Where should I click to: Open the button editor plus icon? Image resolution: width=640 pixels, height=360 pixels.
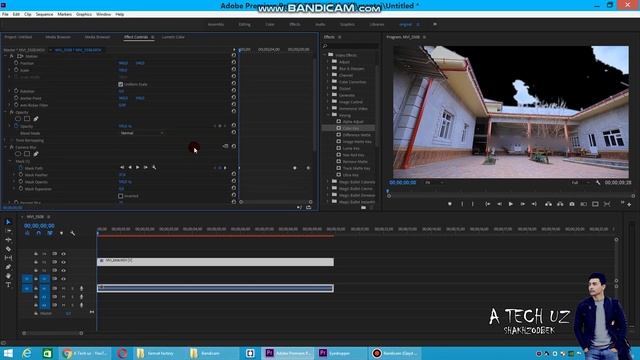click(x=629, y=204)
